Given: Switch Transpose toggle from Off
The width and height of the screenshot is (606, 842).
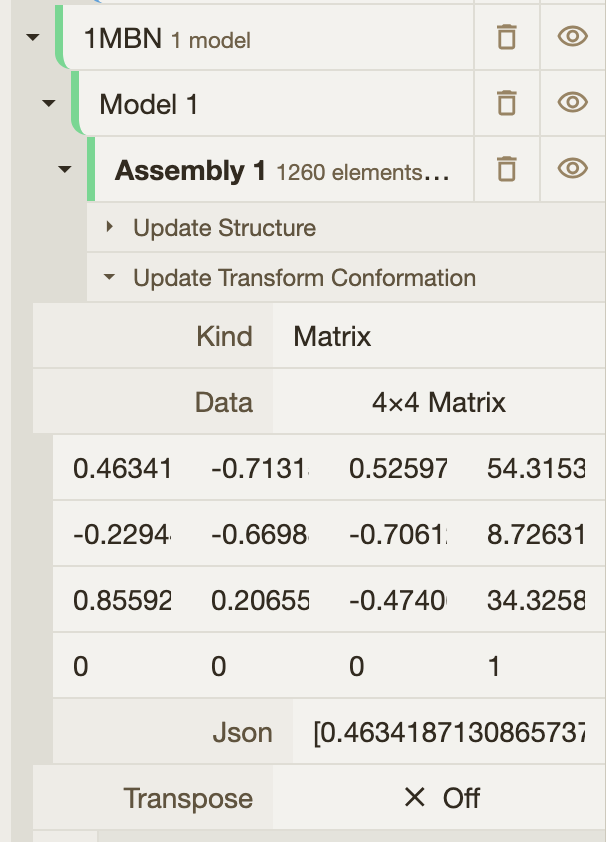Looking at the screenshot, I should click(440, 798).
